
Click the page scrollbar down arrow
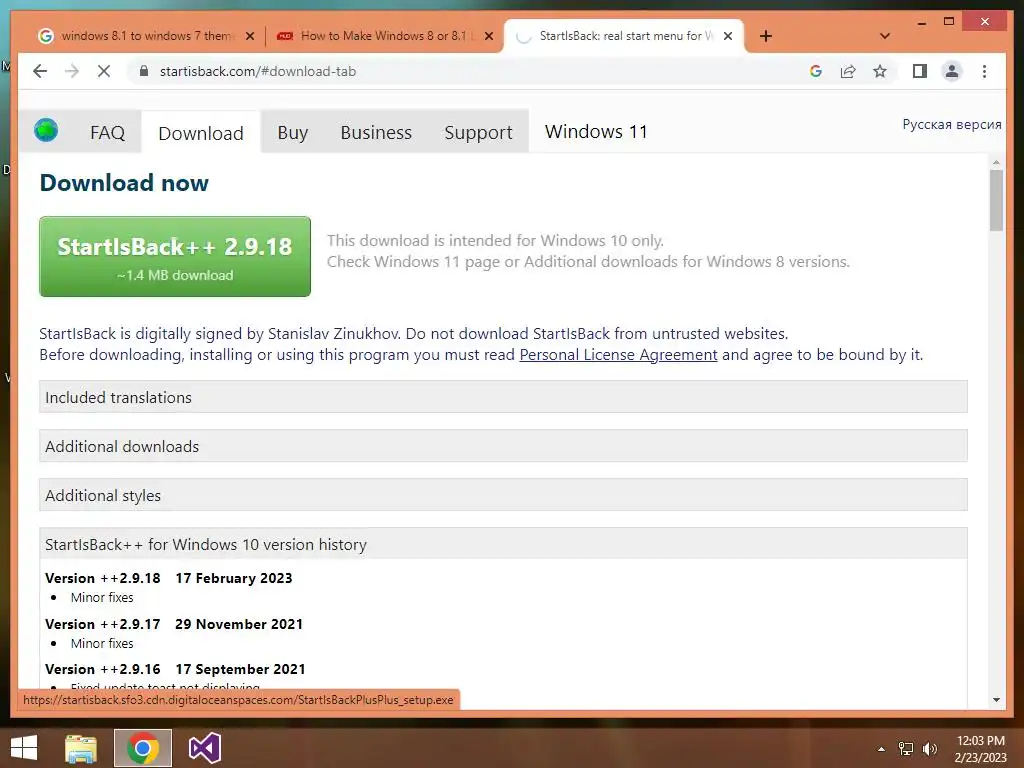[x=996, y=699]
